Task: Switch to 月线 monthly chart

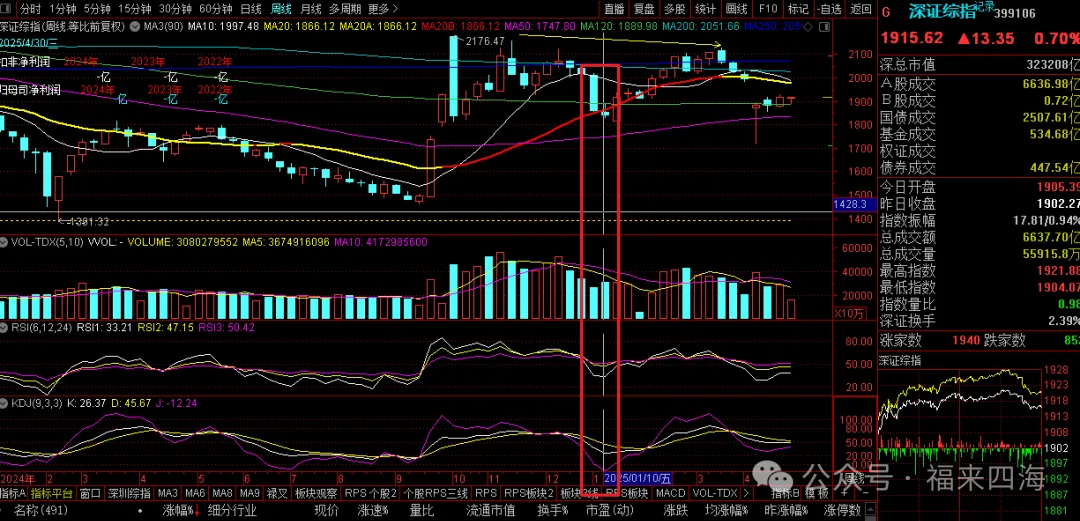Action: coord(311,10)
